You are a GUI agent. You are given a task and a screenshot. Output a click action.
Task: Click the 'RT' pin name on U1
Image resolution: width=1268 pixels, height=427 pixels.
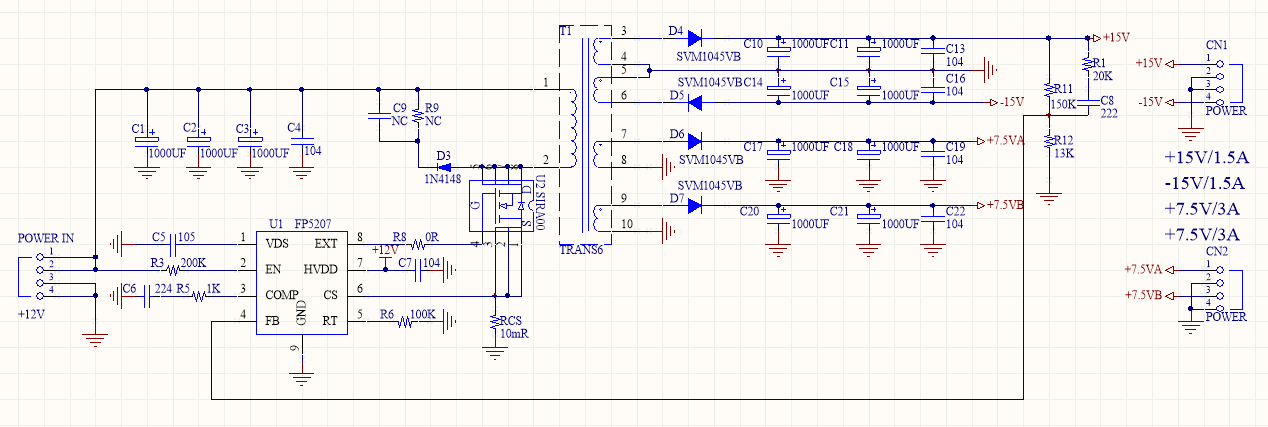point(331,321)
